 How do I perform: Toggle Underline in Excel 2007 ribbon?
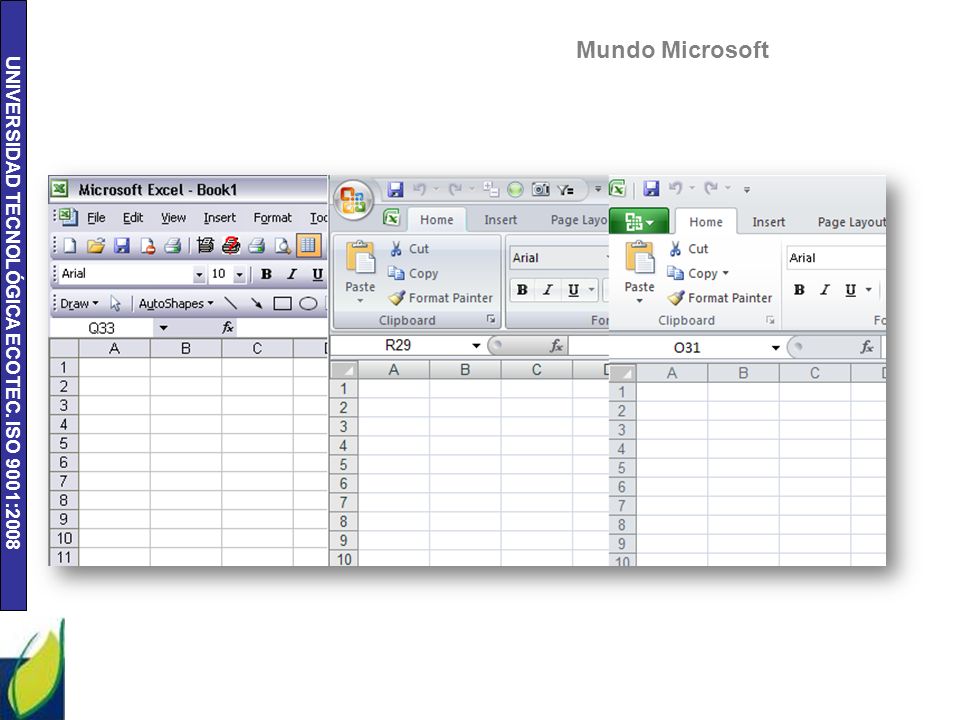point(573,290)
